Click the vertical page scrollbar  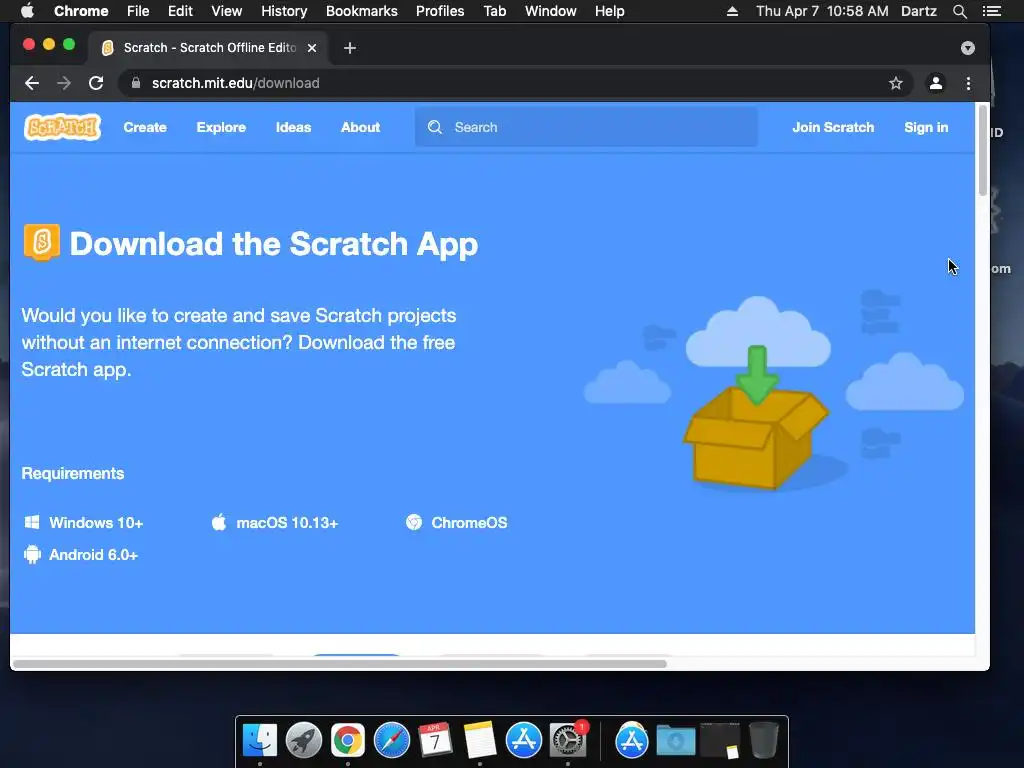click(x=983, y=150)
